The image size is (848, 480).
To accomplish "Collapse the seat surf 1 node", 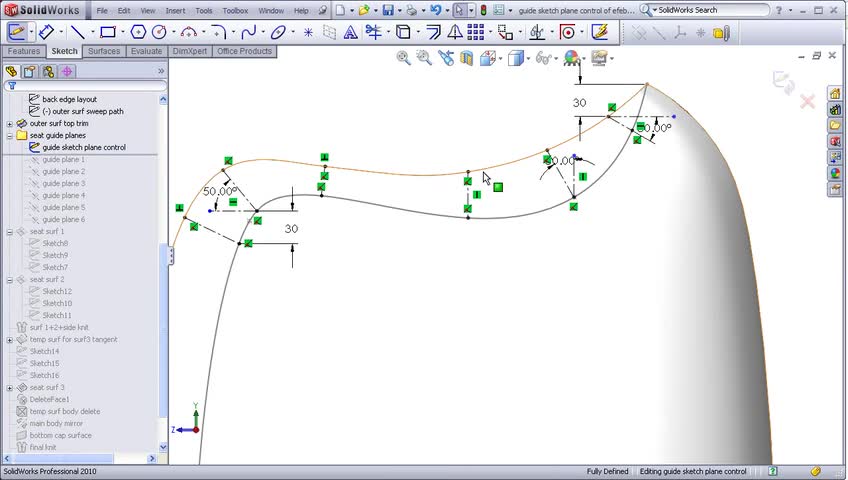I will coord(9,232).
